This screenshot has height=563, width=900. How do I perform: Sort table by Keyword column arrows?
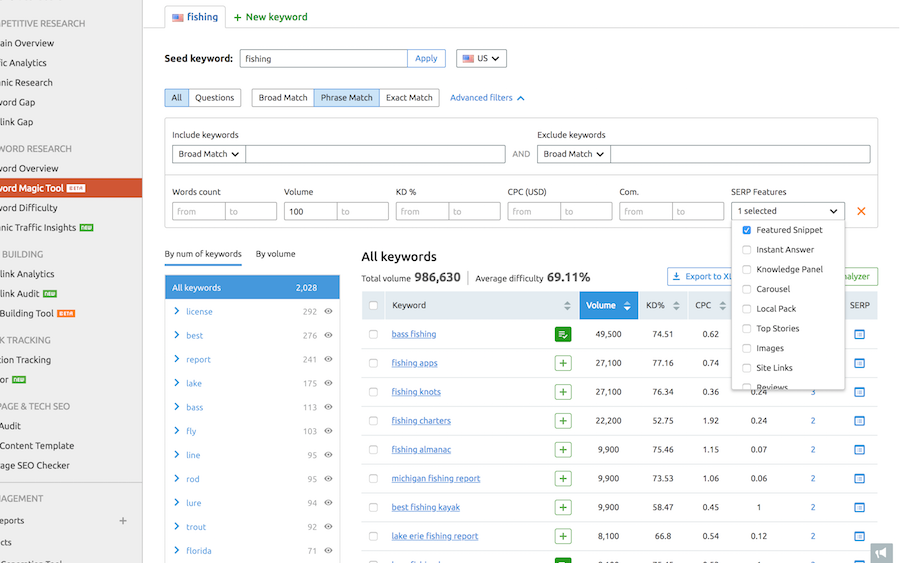click(x=567, y=305)
